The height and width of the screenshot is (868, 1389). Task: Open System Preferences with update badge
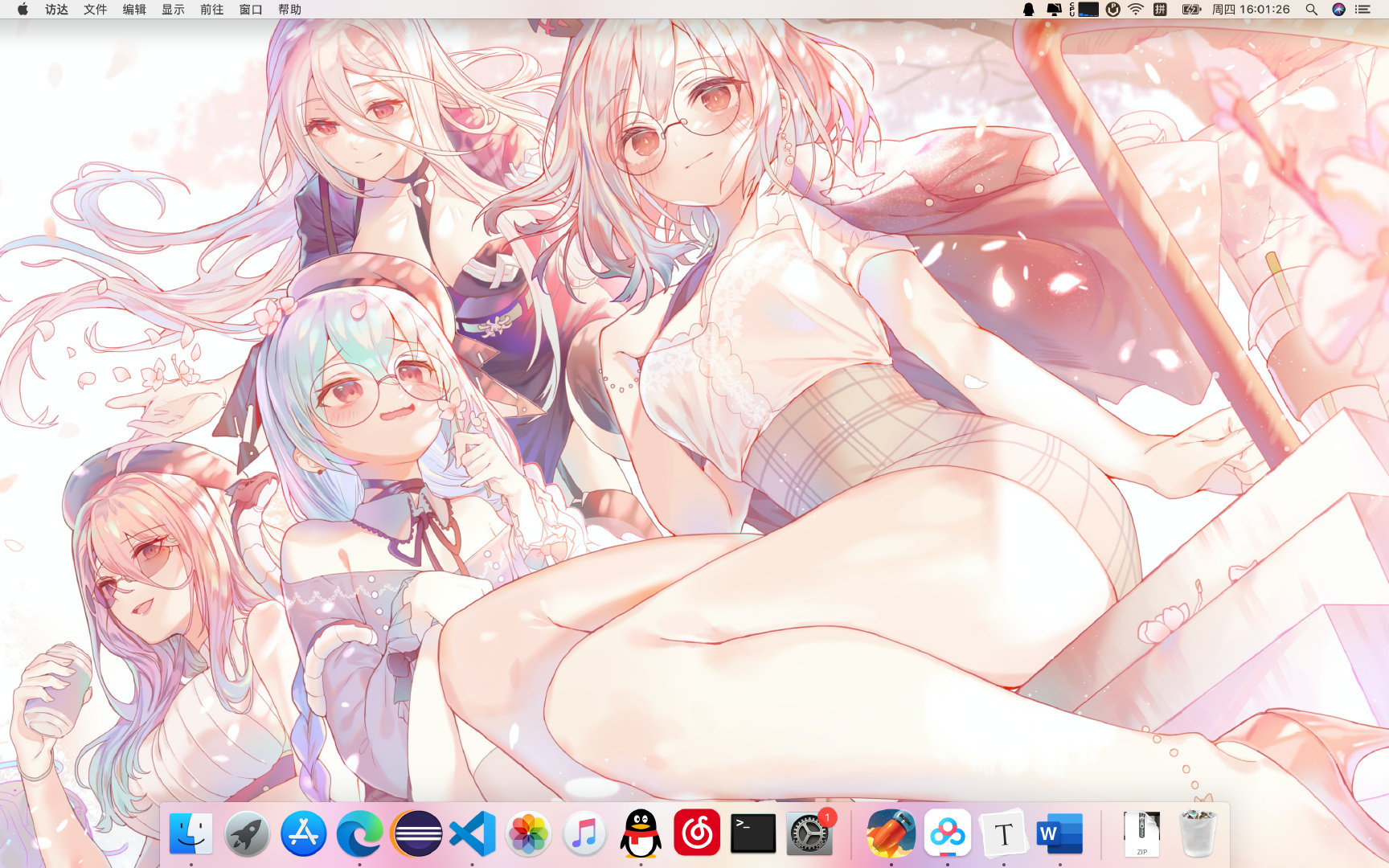pyautogui.click(x=809, y=833)
